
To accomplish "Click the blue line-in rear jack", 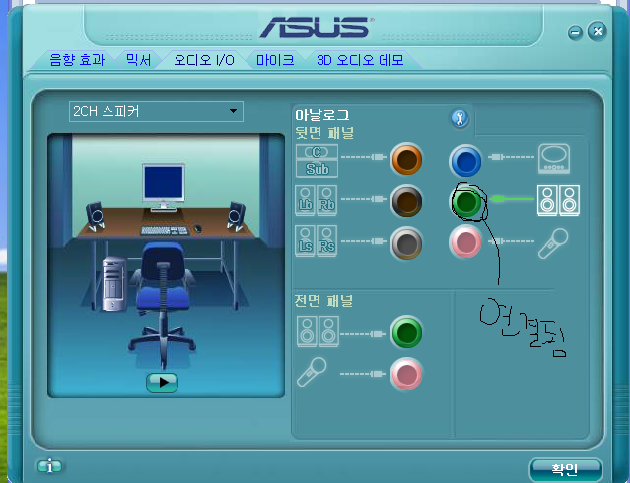I will (465, 161).
